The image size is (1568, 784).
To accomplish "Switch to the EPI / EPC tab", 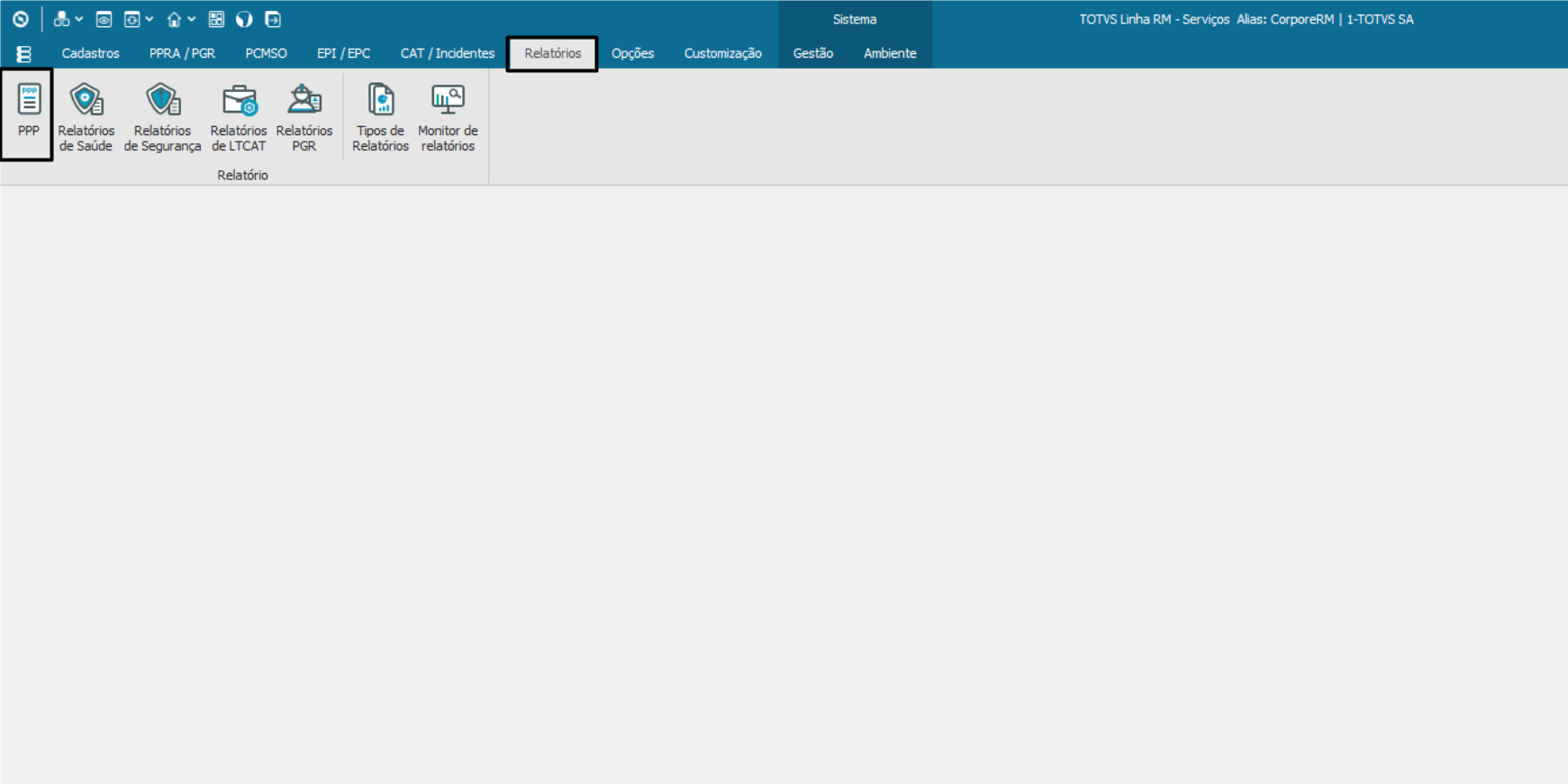I will tap(343, 53).
